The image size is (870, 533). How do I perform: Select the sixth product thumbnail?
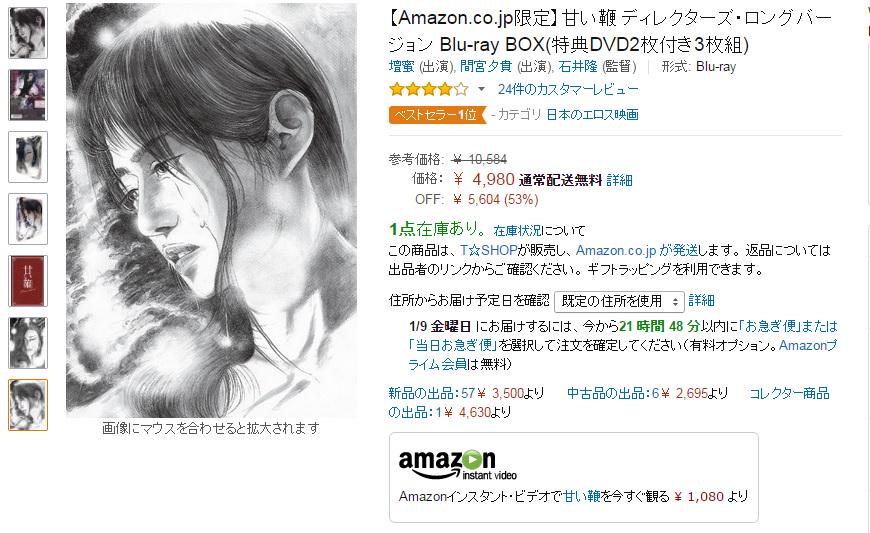tap(28, 343)
